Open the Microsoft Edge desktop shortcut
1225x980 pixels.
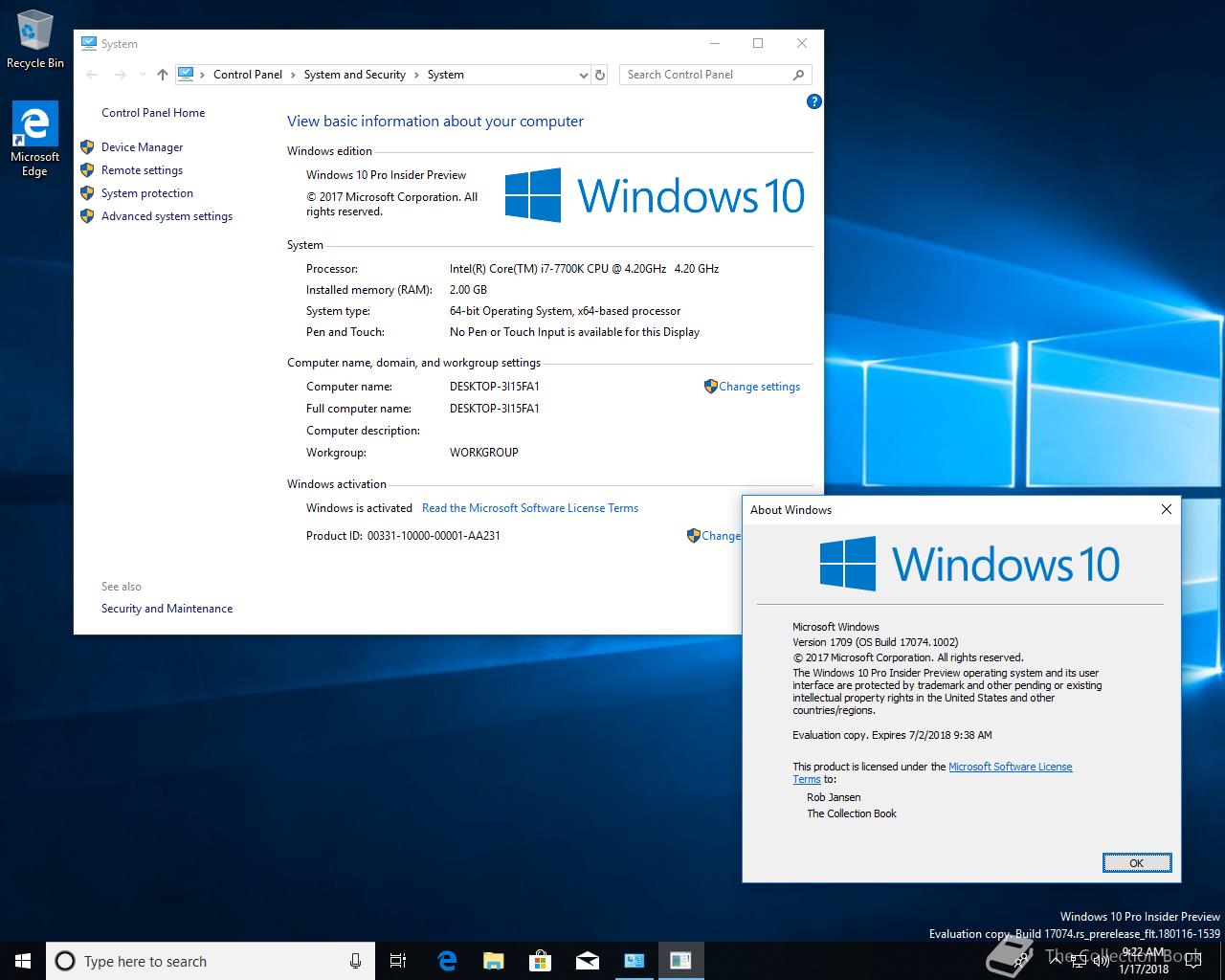[34, 140]
